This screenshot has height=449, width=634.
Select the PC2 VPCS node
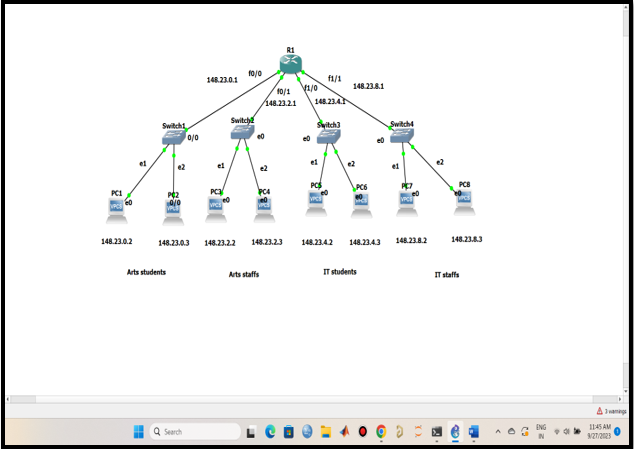(x=173, y=213)
